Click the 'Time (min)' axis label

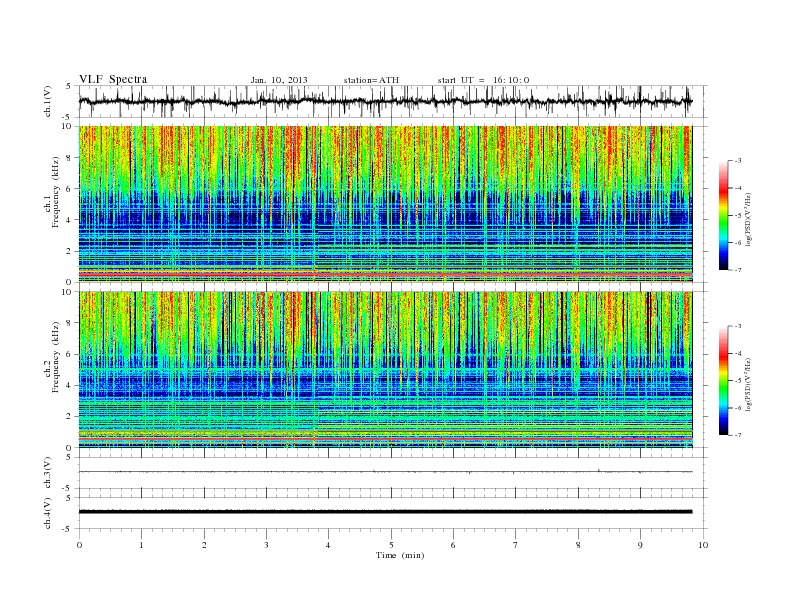coord(400,555)
